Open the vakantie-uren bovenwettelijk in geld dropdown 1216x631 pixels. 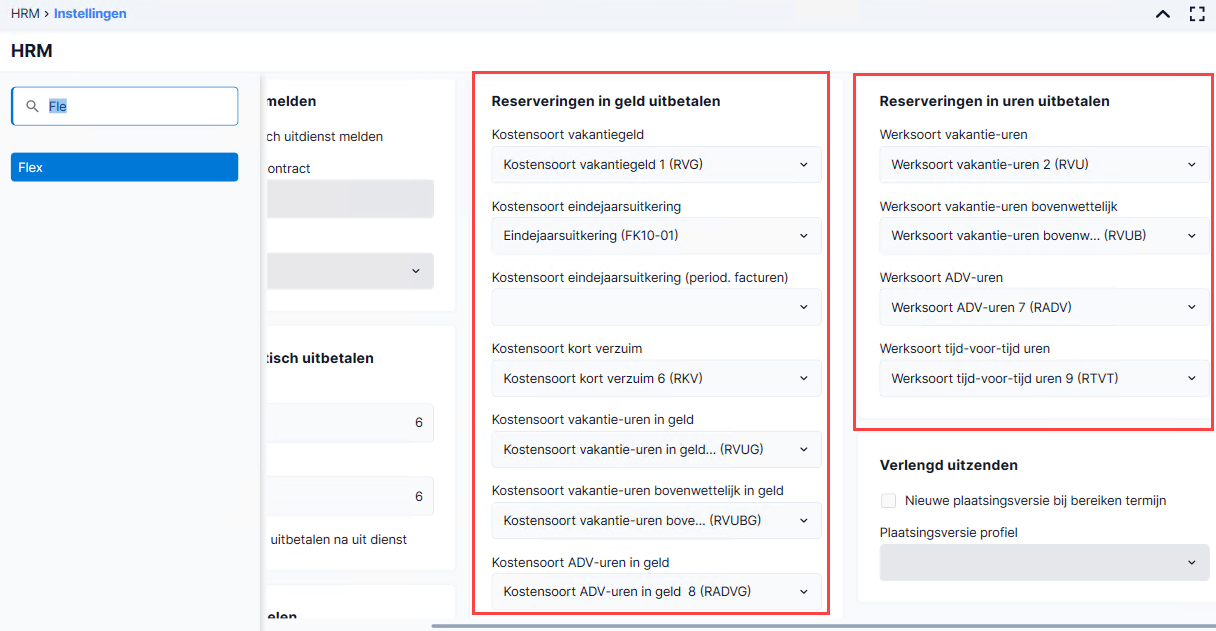656,520
